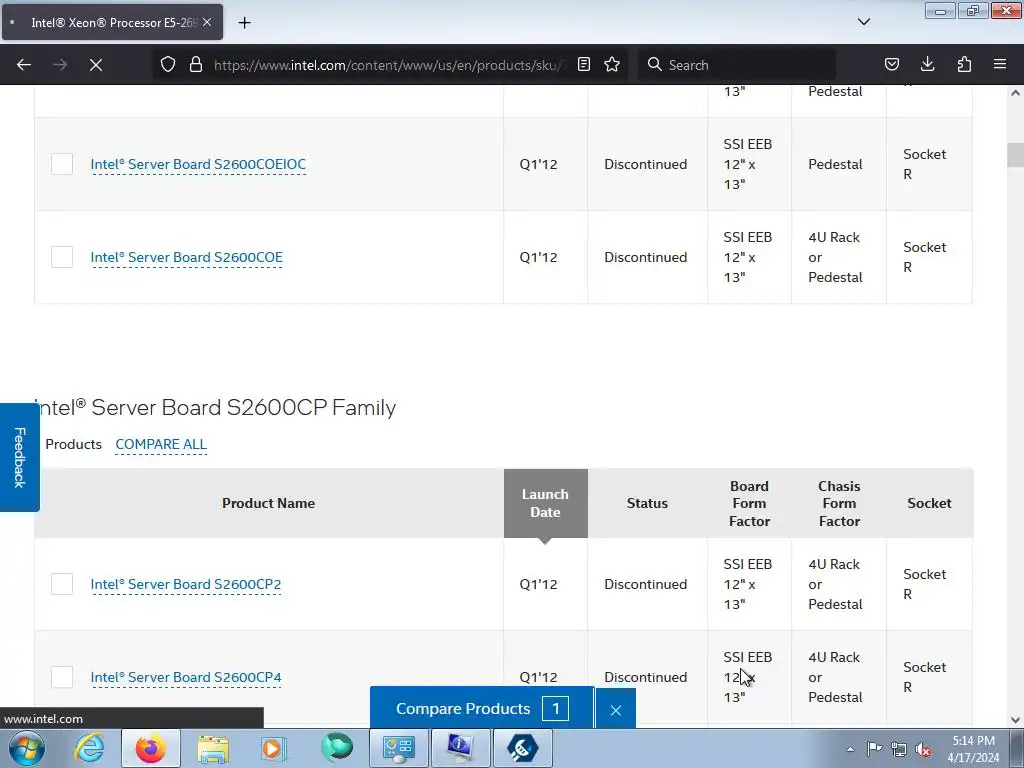
Task: Open the Firefox downloads panel
Action: pos(927,65)
